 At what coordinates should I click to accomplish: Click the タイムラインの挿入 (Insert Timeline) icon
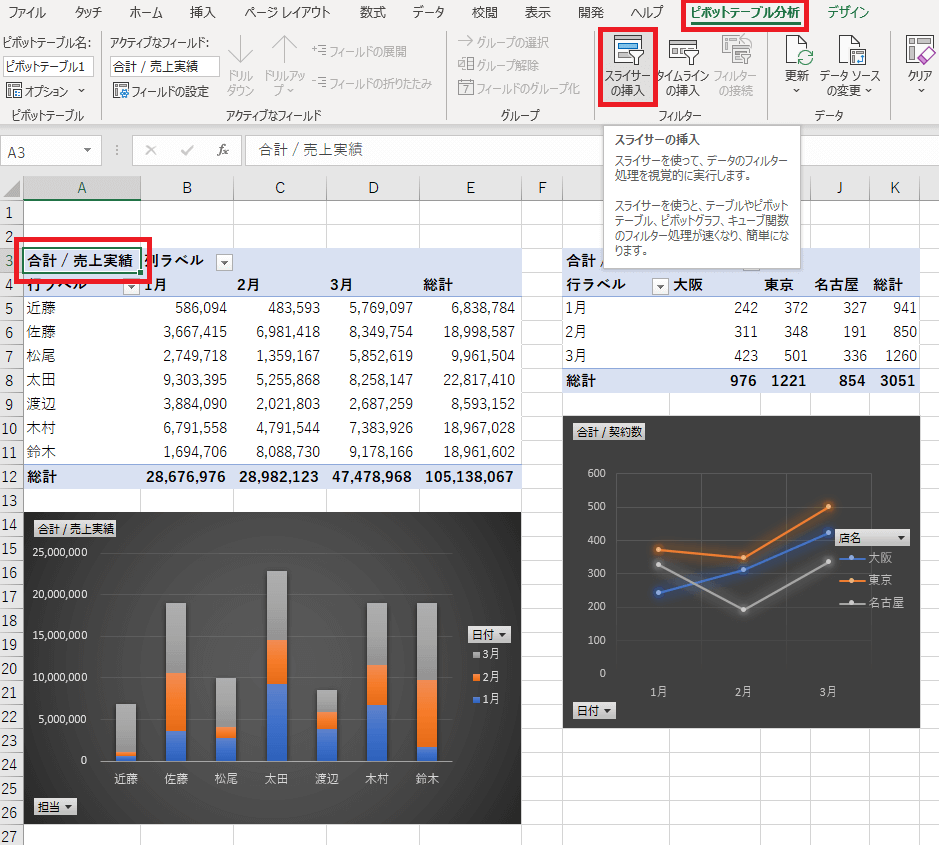[x=682, y=54]
